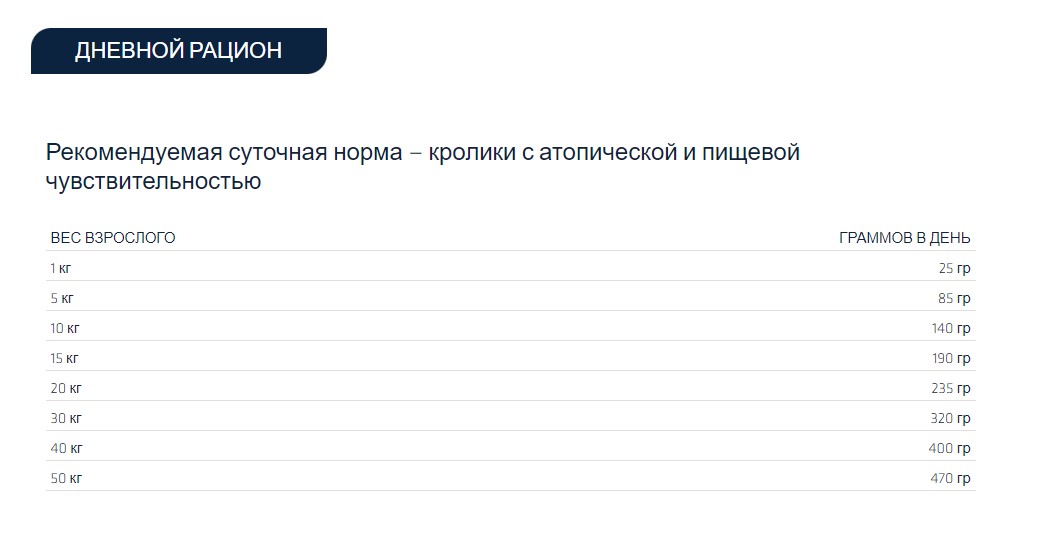1055x540 pixels.
Task: Click the ДНЕВНОЙ РАЦИОН tab header
Action: (179, 51)
